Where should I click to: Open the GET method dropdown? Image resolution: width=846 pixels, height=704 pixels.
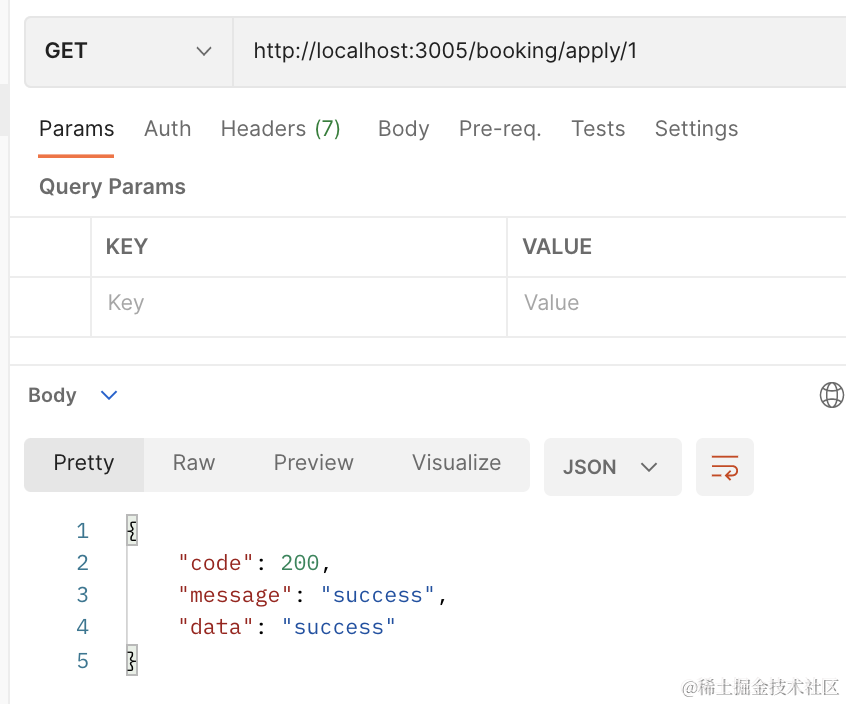coord(128,51)
